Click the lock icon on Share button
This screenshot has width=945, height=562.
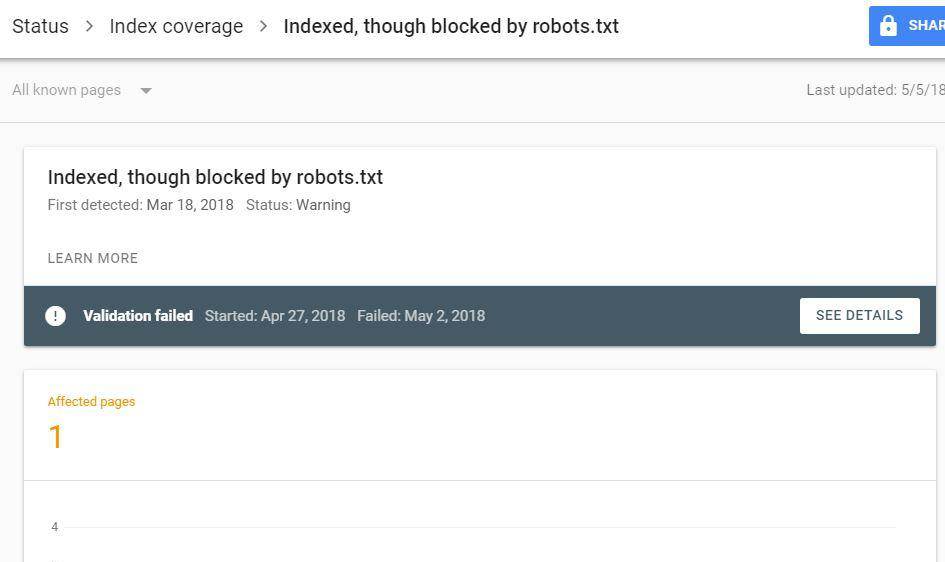click(888, 27)
